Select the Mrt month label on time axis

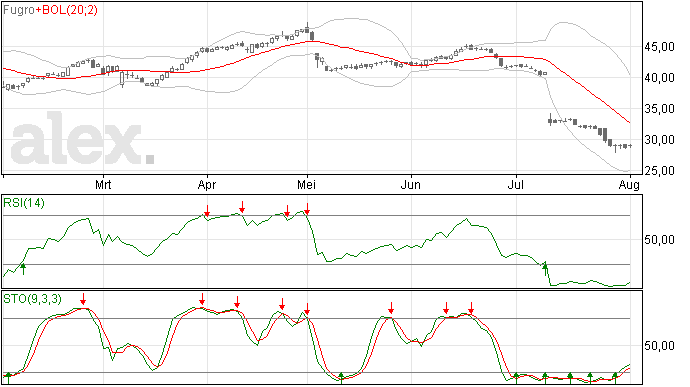(103, 185)
